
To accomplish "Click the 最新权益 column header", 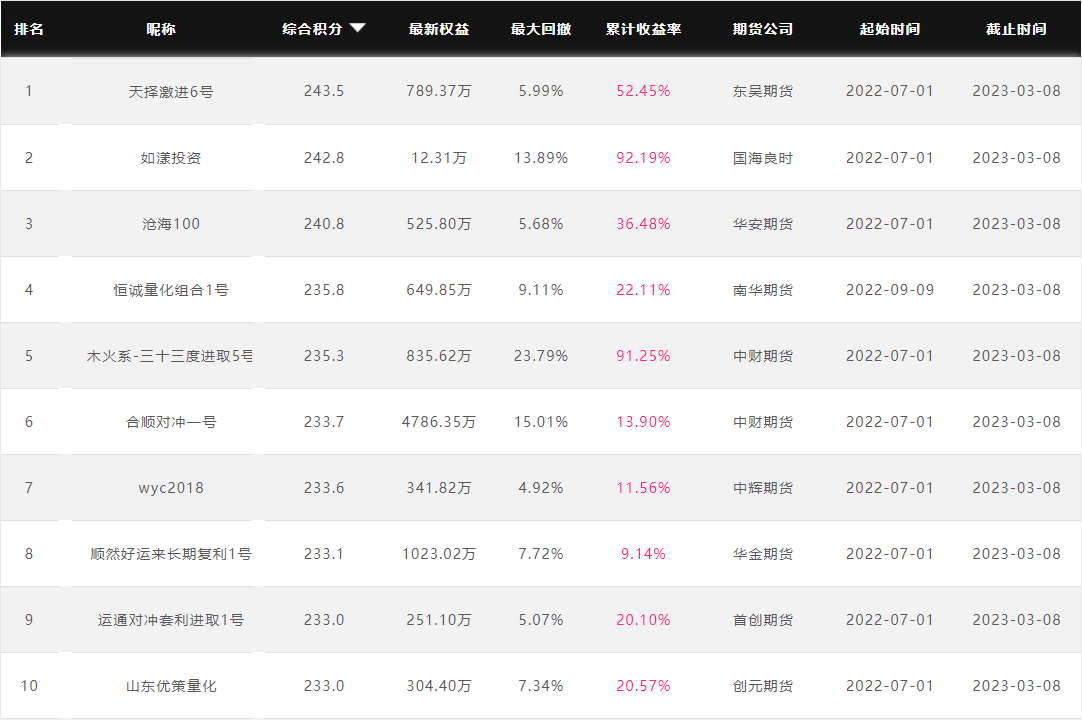I will [x=439, y=29].
